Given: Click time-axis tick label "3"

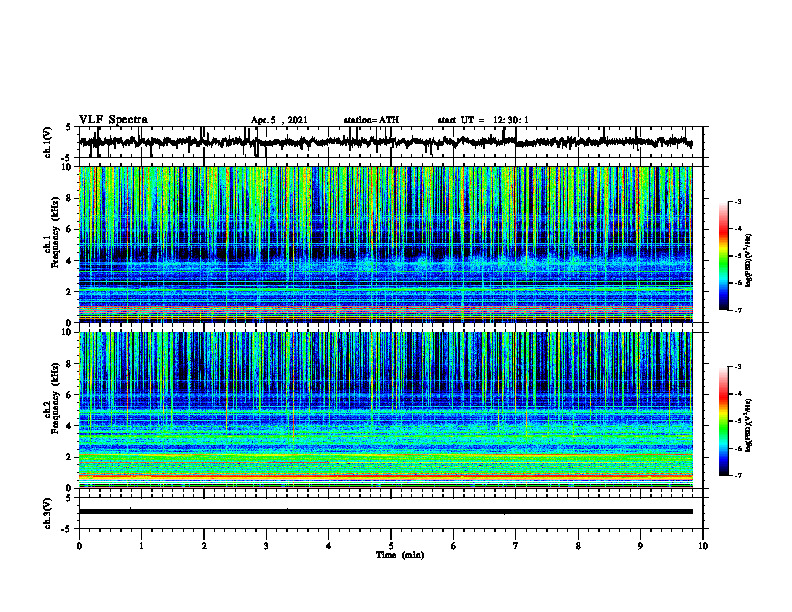Looking at the screenshot, I should tap(266, 546).
